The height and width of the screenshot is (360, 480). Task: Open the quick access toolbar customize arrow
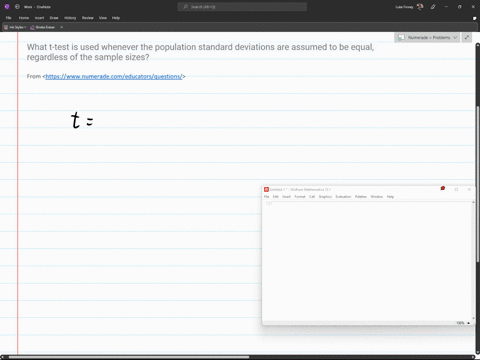(x=62, y=27)
